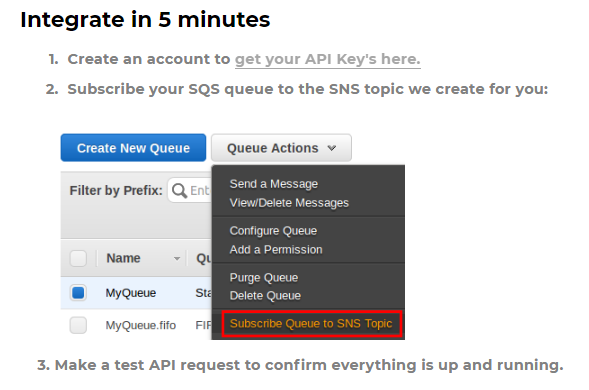Viewport: 589px width, 390px height.
Task: Open the 'get your API Key's here' link
Action: [x=328, y=59]
